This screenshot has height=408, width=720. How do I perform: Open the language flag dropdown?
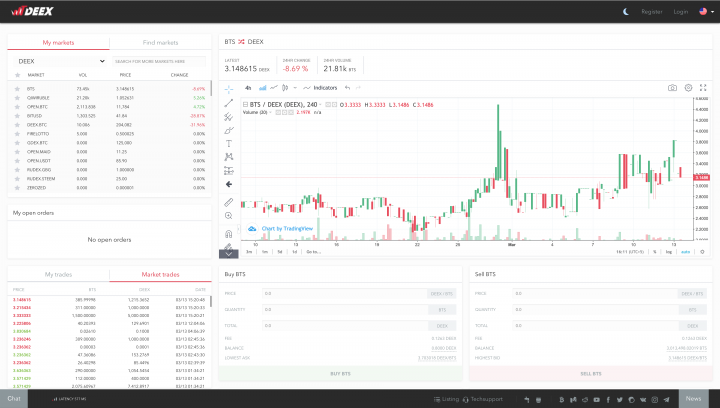click(706, 11)
